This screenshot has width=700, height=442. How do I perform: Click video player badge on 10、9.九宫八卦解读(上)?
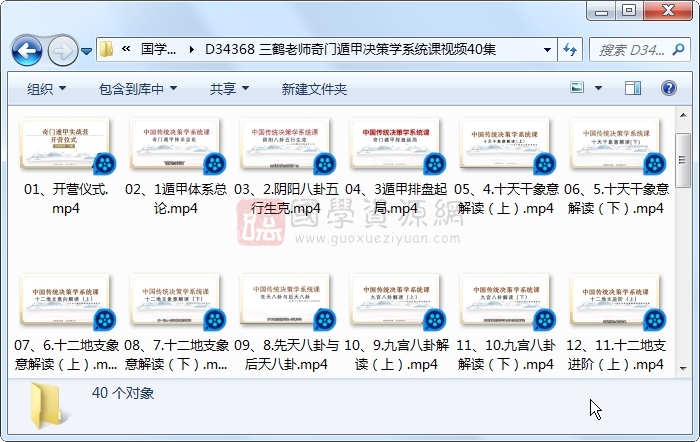coord(434,320)
